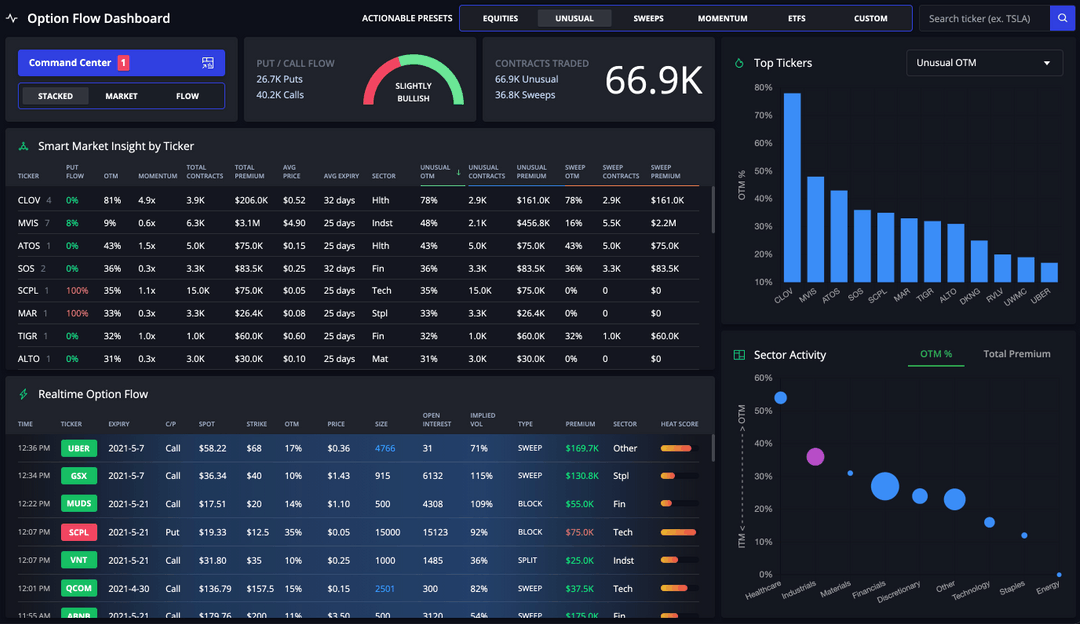Select the red SCPL ticker badge

(79, 532)
